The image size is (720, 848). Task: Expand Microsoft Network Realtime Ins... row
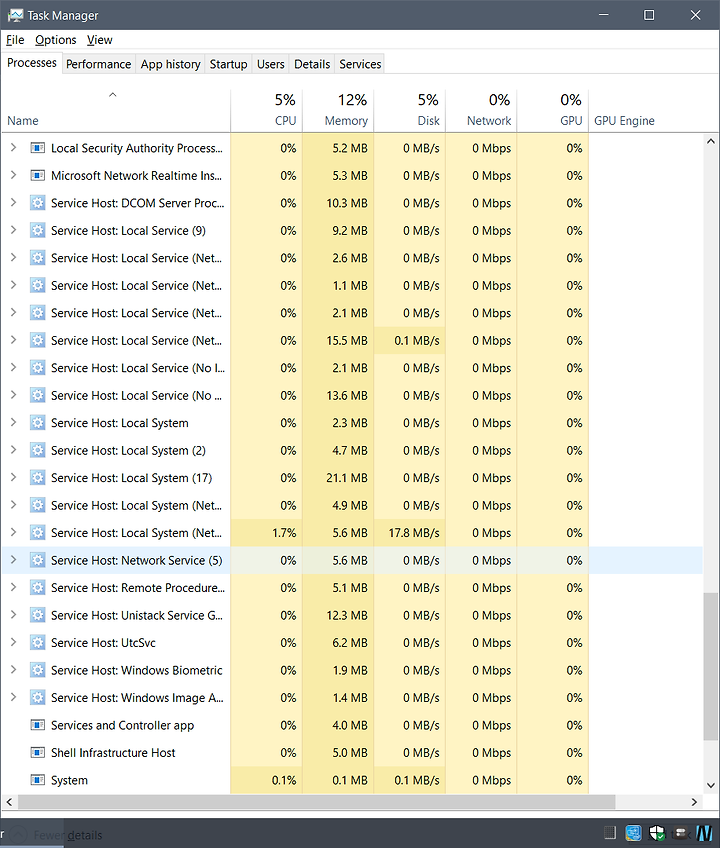coord(14,175)
